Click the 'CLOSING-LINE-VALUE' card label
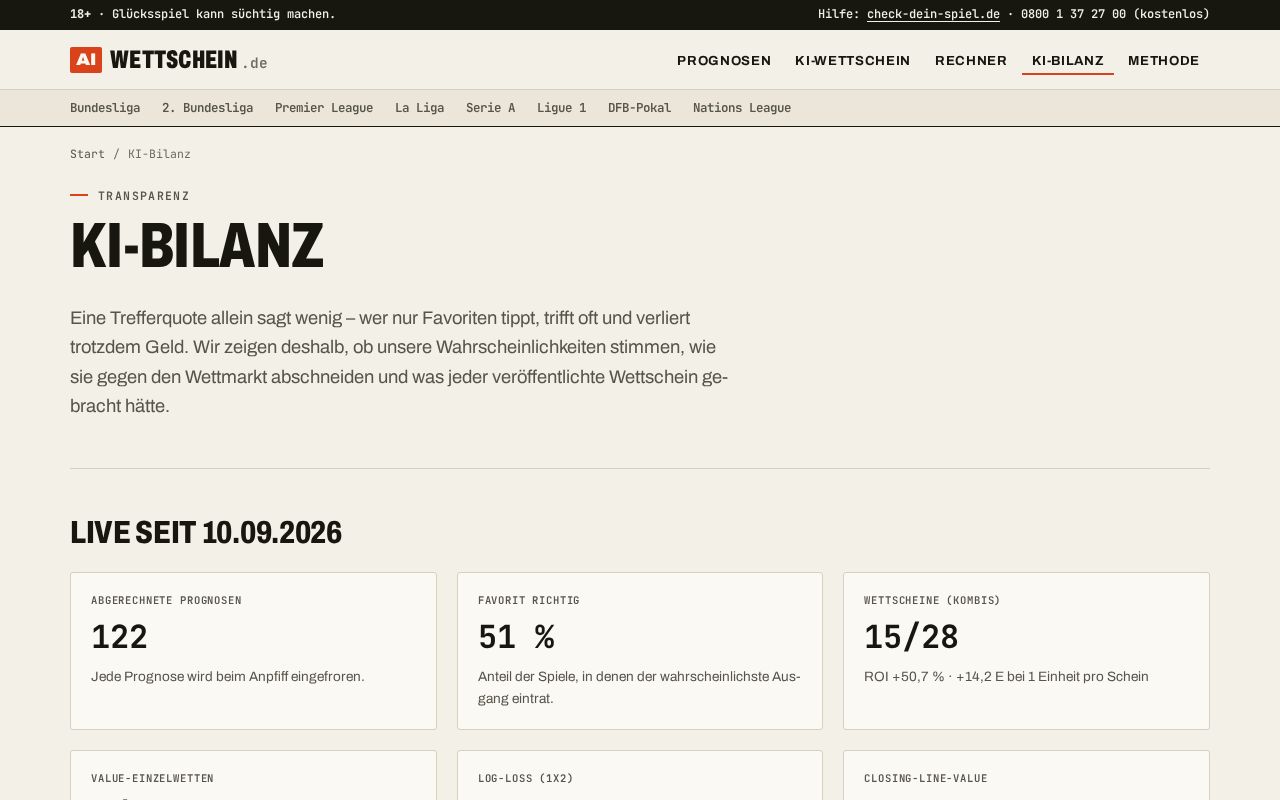 pos(926,779)
